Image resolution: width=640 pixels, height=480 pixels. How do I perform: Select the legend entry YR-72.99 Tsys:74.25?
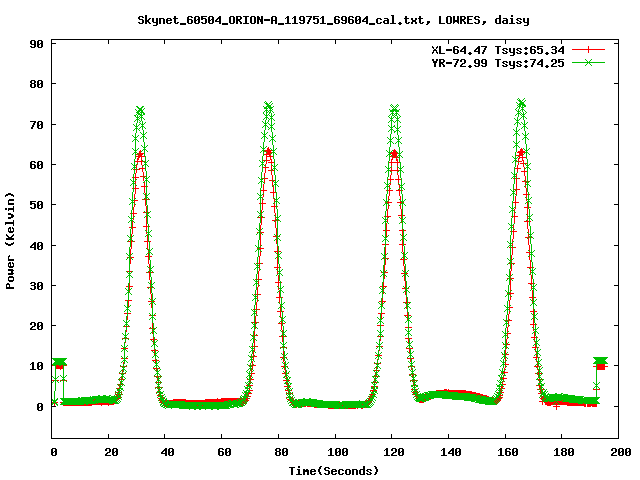tap(498, 63)
